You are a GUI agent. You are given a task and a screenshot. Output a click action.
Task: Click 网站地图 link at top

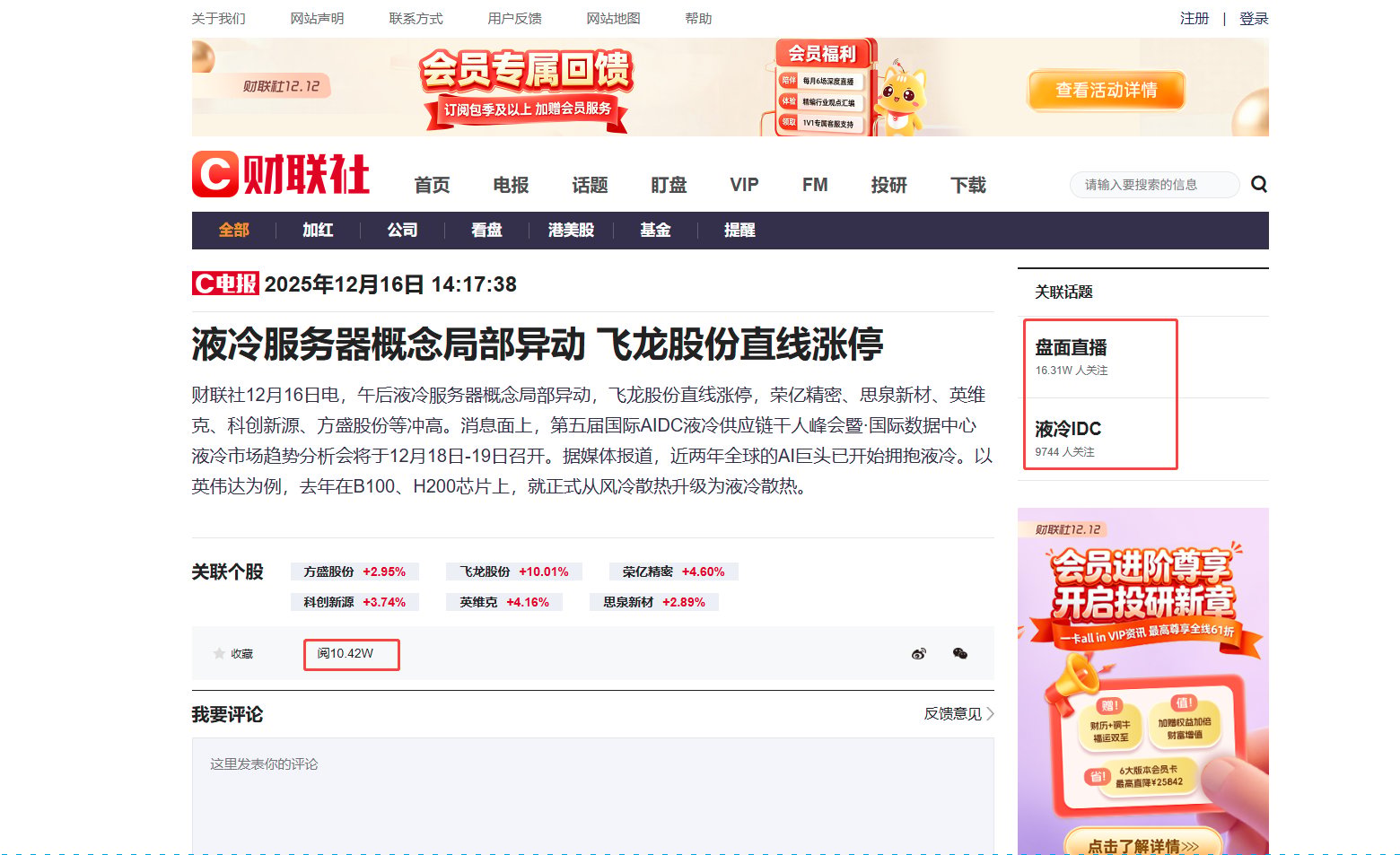tap(613, 19)
